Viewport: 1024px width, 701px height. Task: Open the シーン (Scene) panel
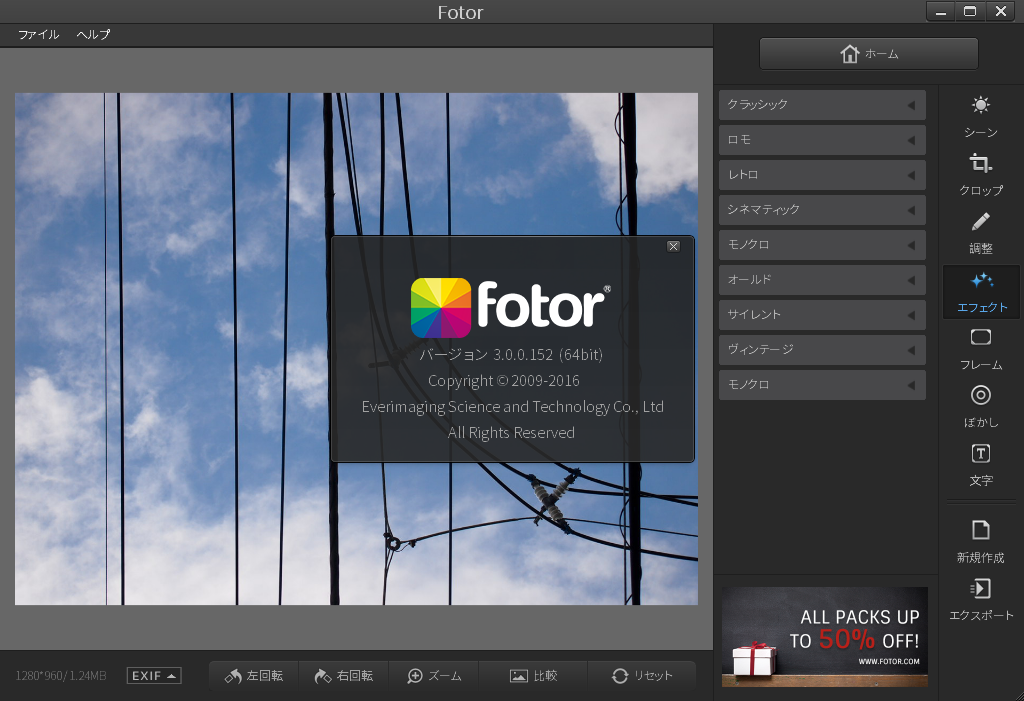[980, 115]
